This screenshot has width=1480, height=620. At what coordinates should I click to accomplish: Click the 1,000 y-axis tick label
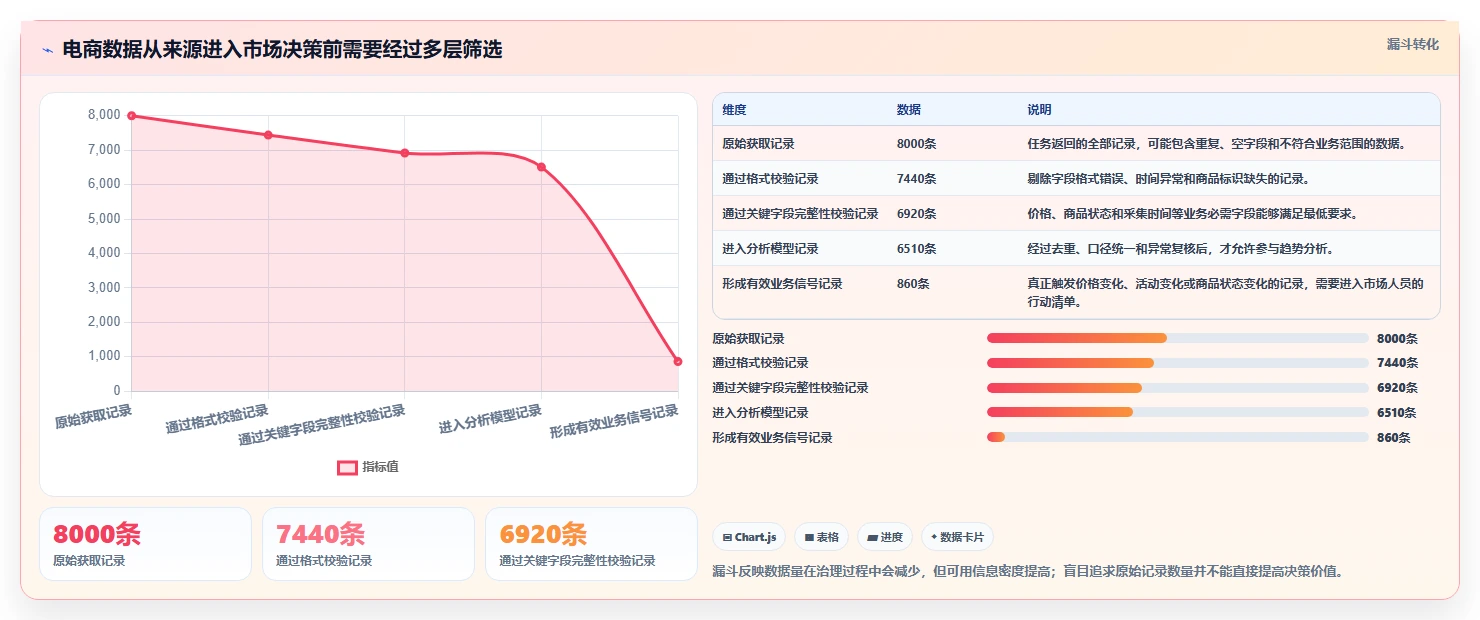[x=104, y=356]
